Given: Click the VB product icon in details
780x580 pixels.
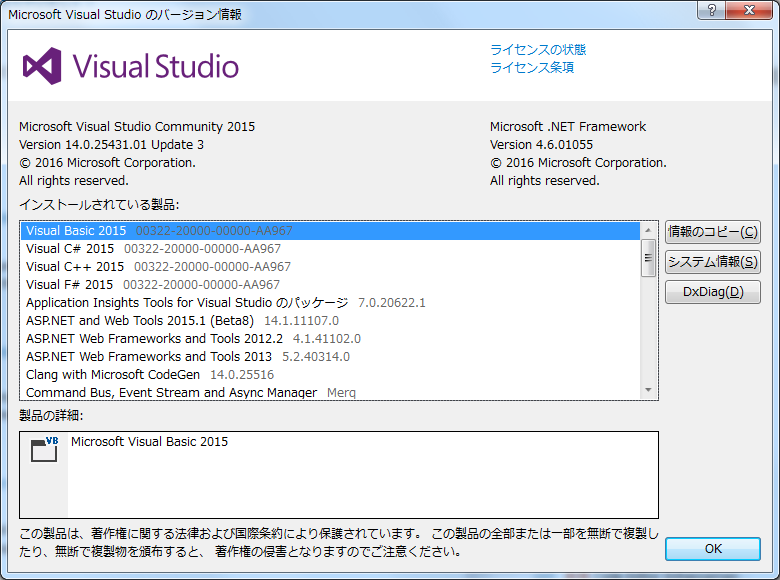Looking at the screenshot, I should tap(44, 449).
